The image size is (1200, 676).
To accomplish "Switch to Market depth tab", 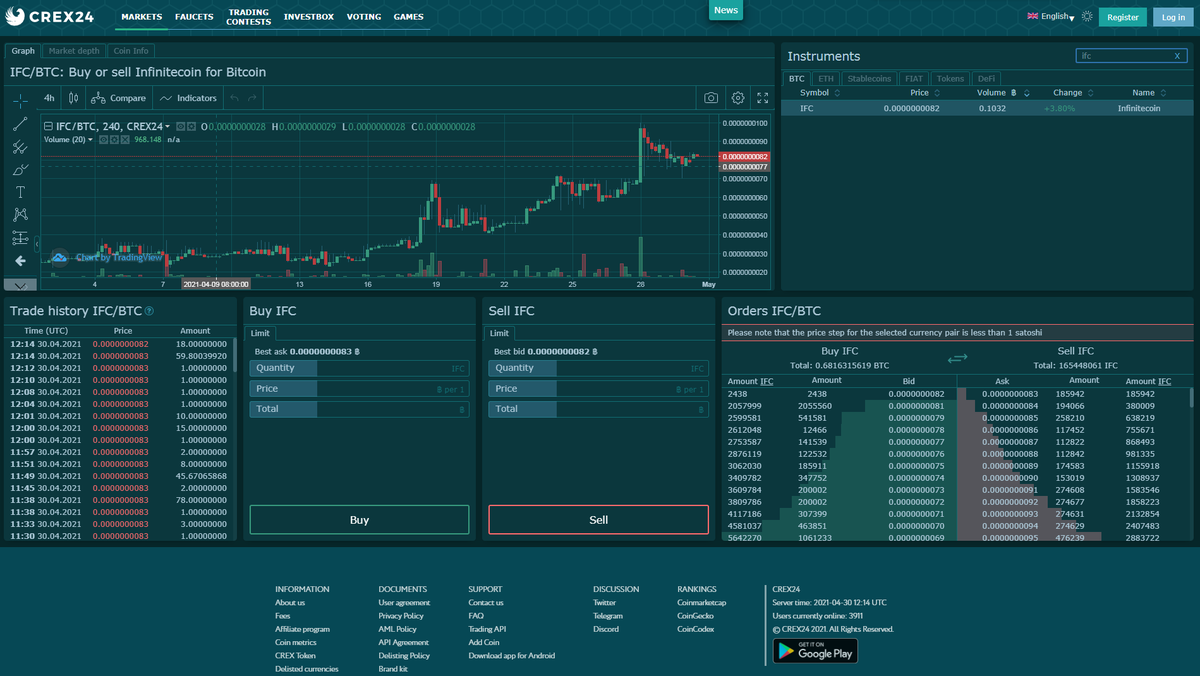I will (74, 51).
